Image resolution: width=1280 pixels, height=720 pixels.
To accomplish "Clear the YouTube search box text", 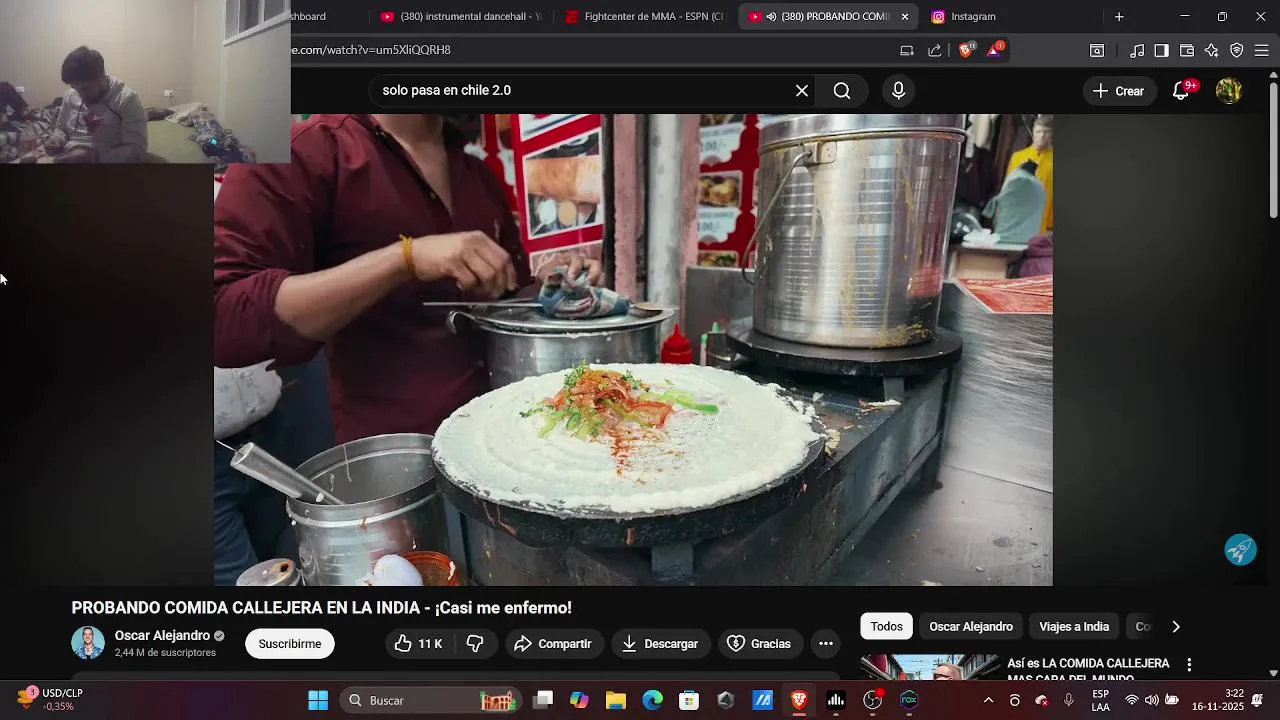I will [x=802, y=91].
